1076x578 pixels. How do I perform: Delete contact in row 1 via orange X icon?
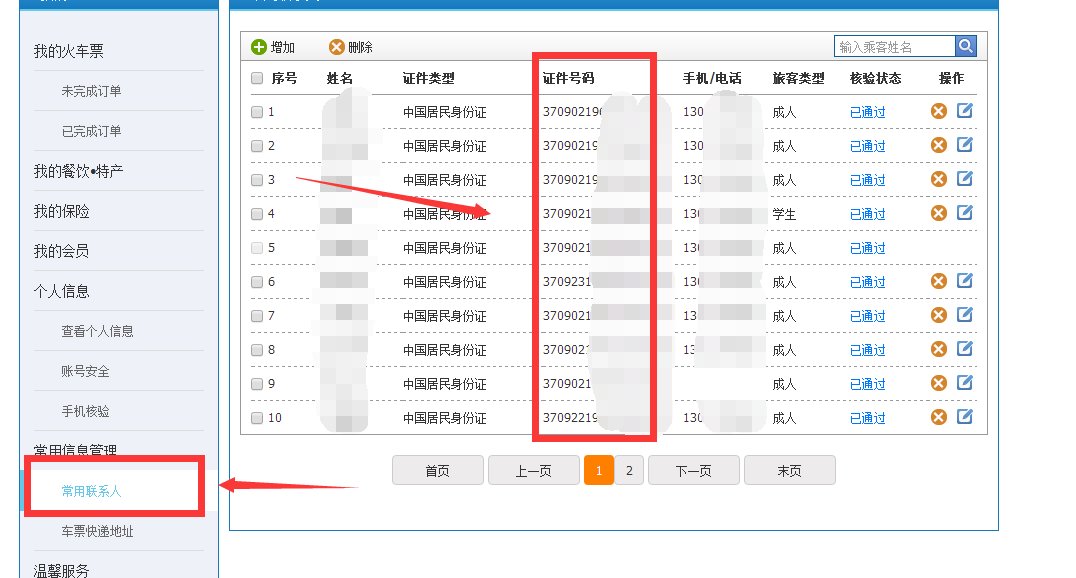938,111
